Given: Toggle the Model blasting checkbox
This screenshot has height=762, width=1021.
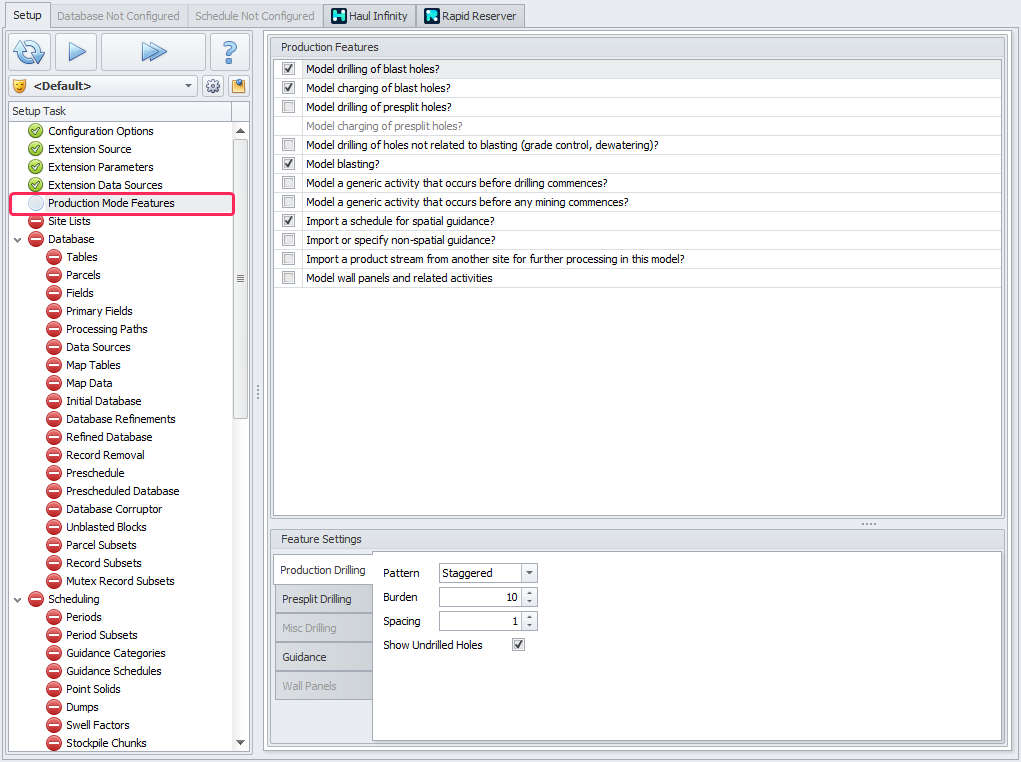Looking at the screenshot, I should (288, 163).
